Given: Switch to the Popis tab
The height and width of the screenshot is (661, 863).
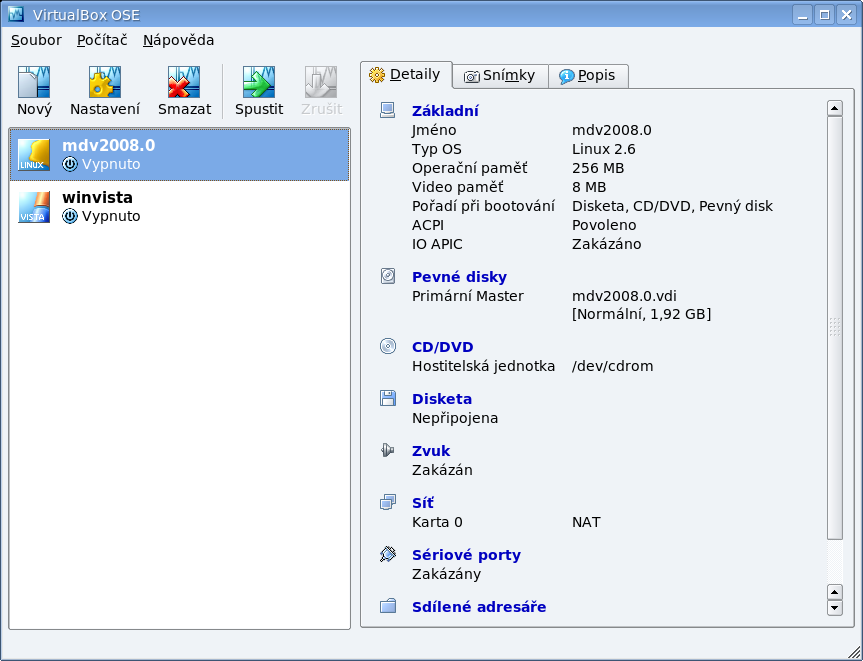Looking at the screenshot, I should [588, 76].
